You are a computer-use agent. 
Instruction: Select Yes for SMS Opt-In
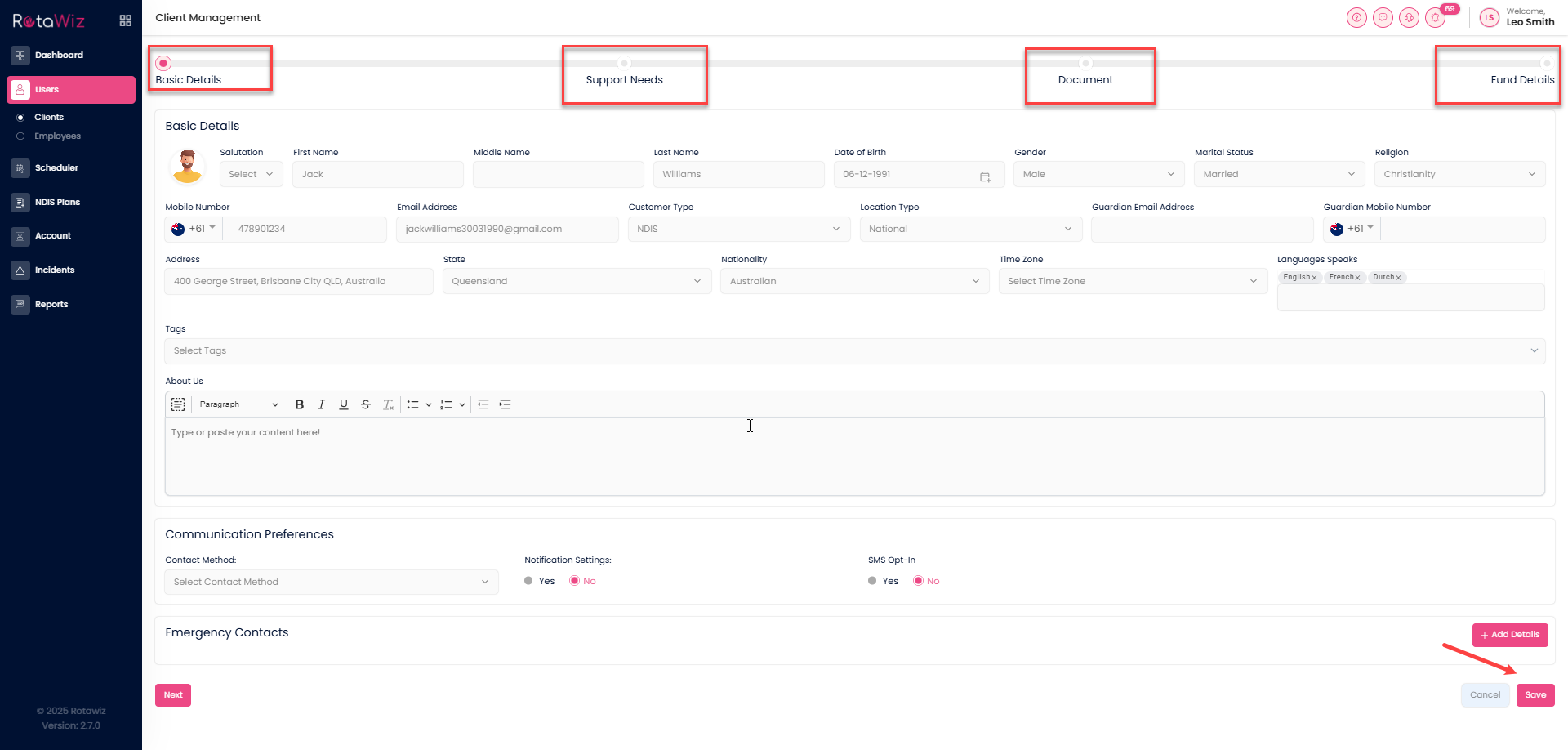pos(873,581)
